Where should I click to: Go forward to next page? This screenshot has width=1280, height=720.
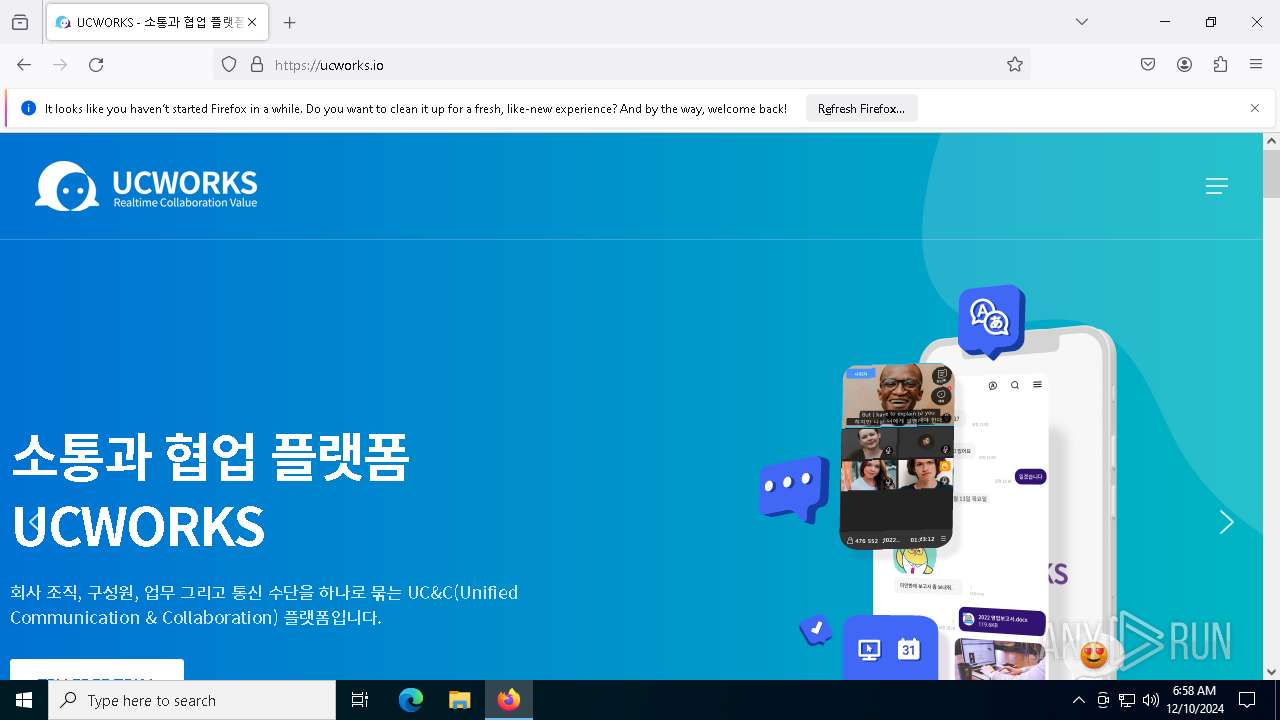(x=60, y=65)
